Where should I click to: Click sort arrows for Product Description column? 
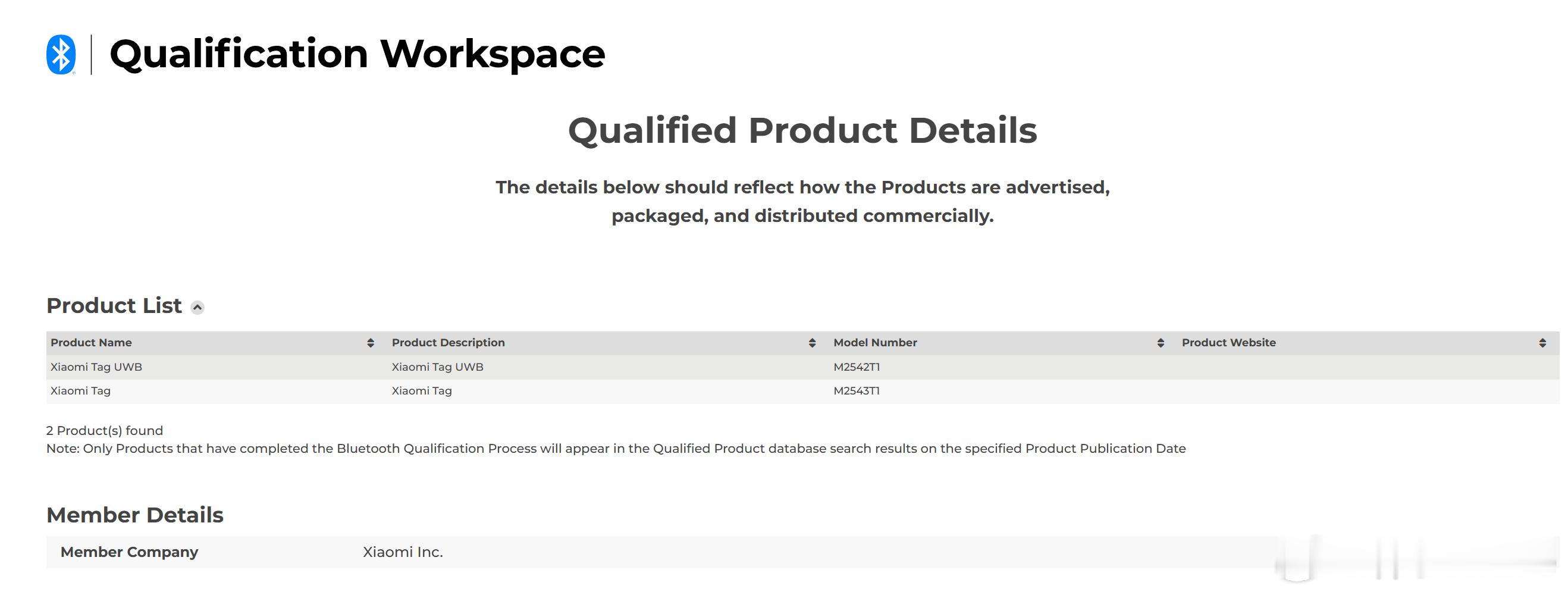[811, 343]
